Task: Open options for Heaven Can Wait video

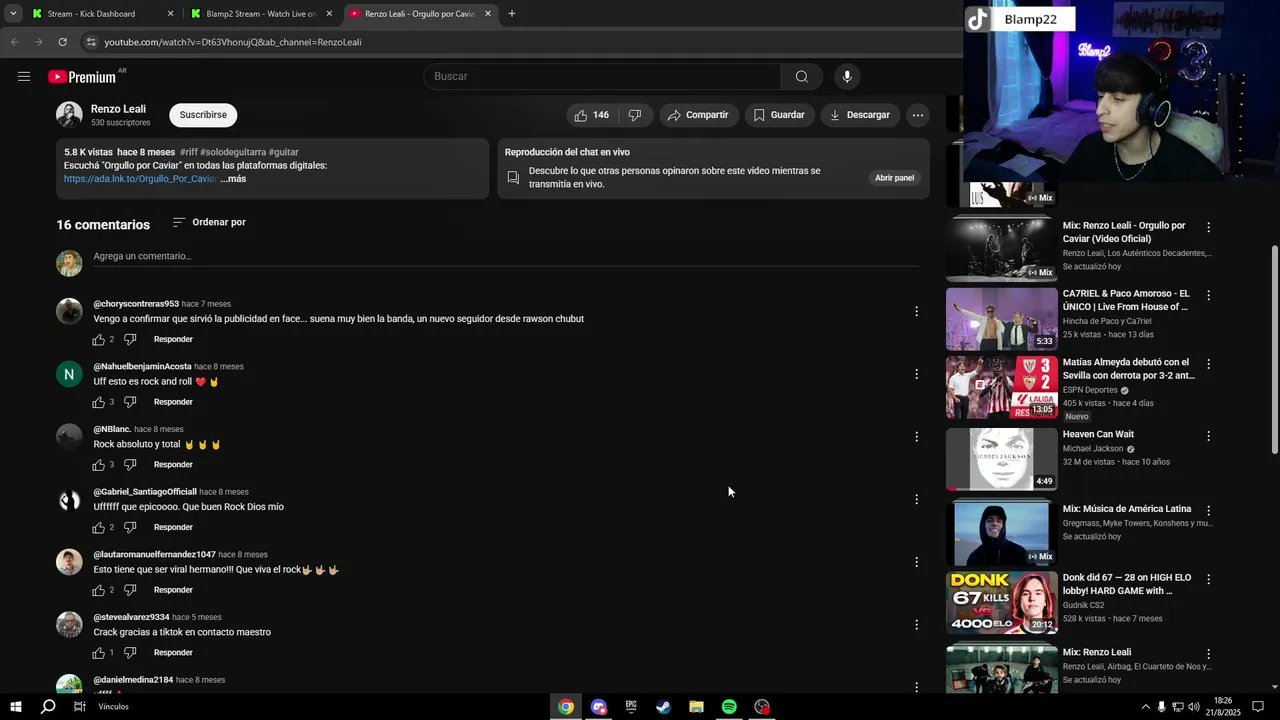Action: point(1208,436)
